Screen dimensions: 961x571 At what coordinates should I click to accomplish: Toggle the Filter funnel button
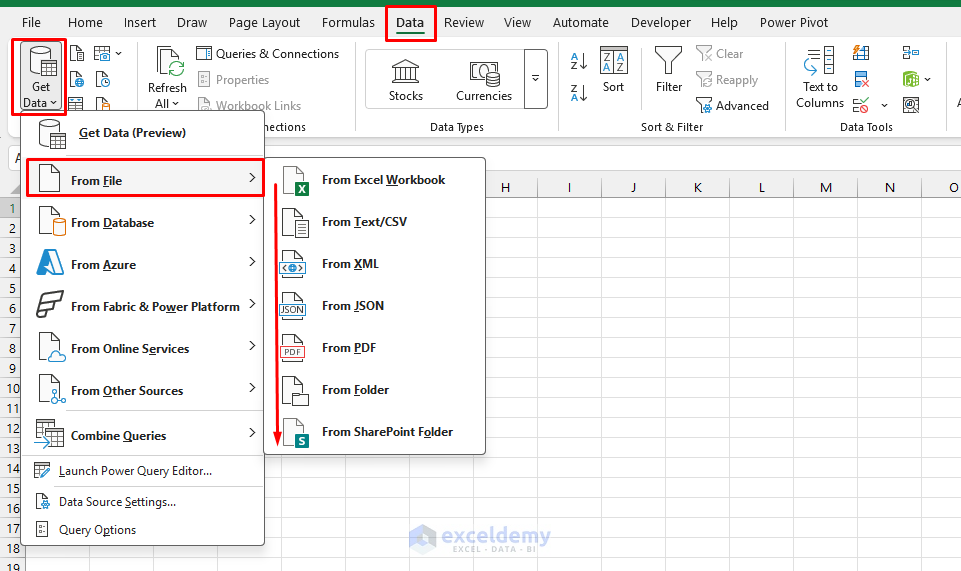tap(668, 69)
